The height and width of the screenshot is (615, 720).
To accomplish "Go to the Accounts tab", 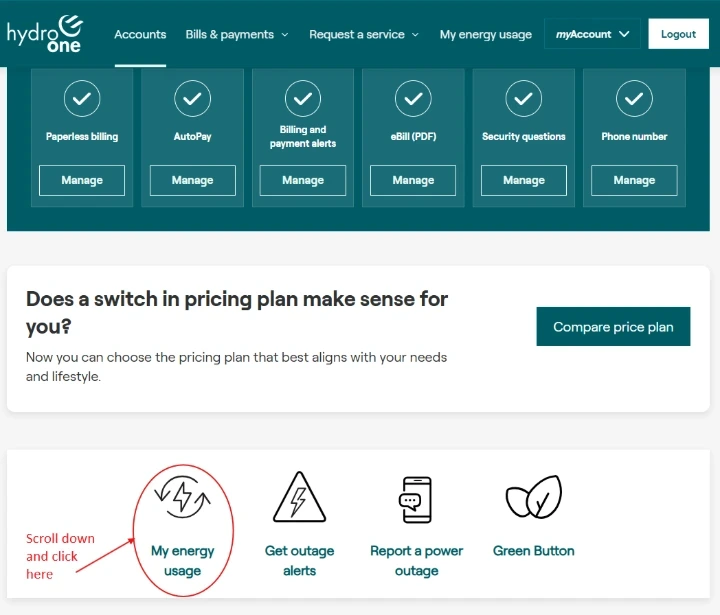I will coord(140,34).
